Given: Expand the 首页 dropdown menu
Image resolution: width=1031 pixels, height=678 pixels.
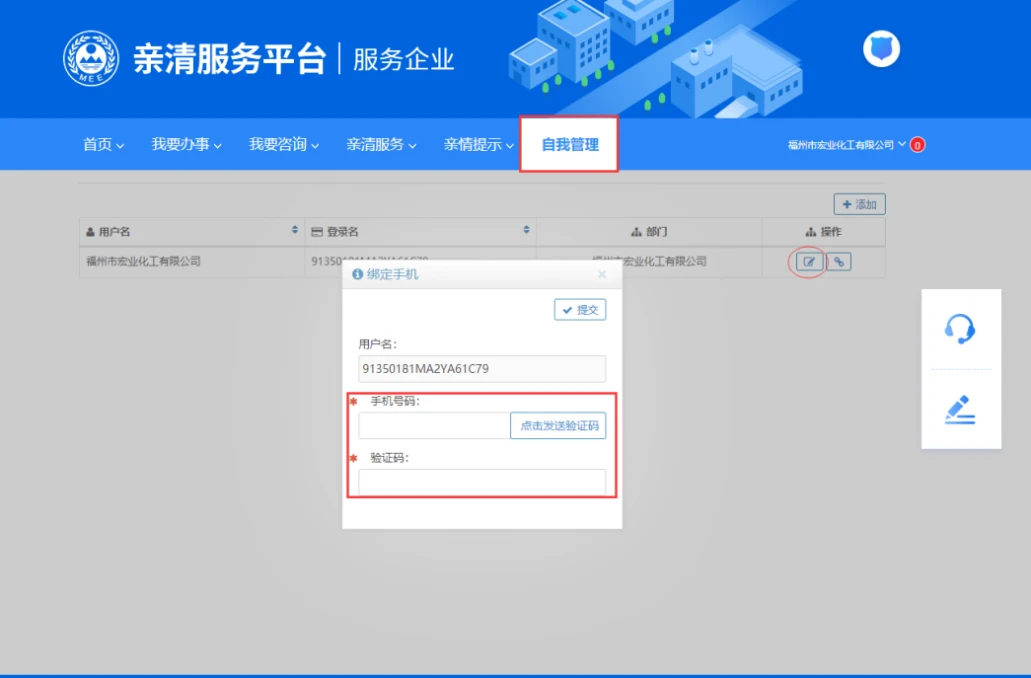Looking at the screenshot, I should tap(103, 145).
